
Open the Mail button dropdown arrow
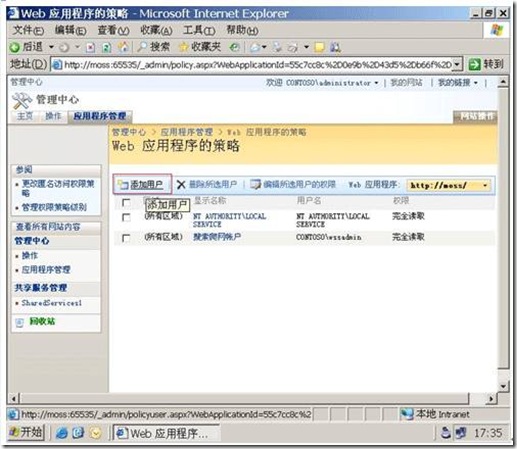click(x=264, y=47)
